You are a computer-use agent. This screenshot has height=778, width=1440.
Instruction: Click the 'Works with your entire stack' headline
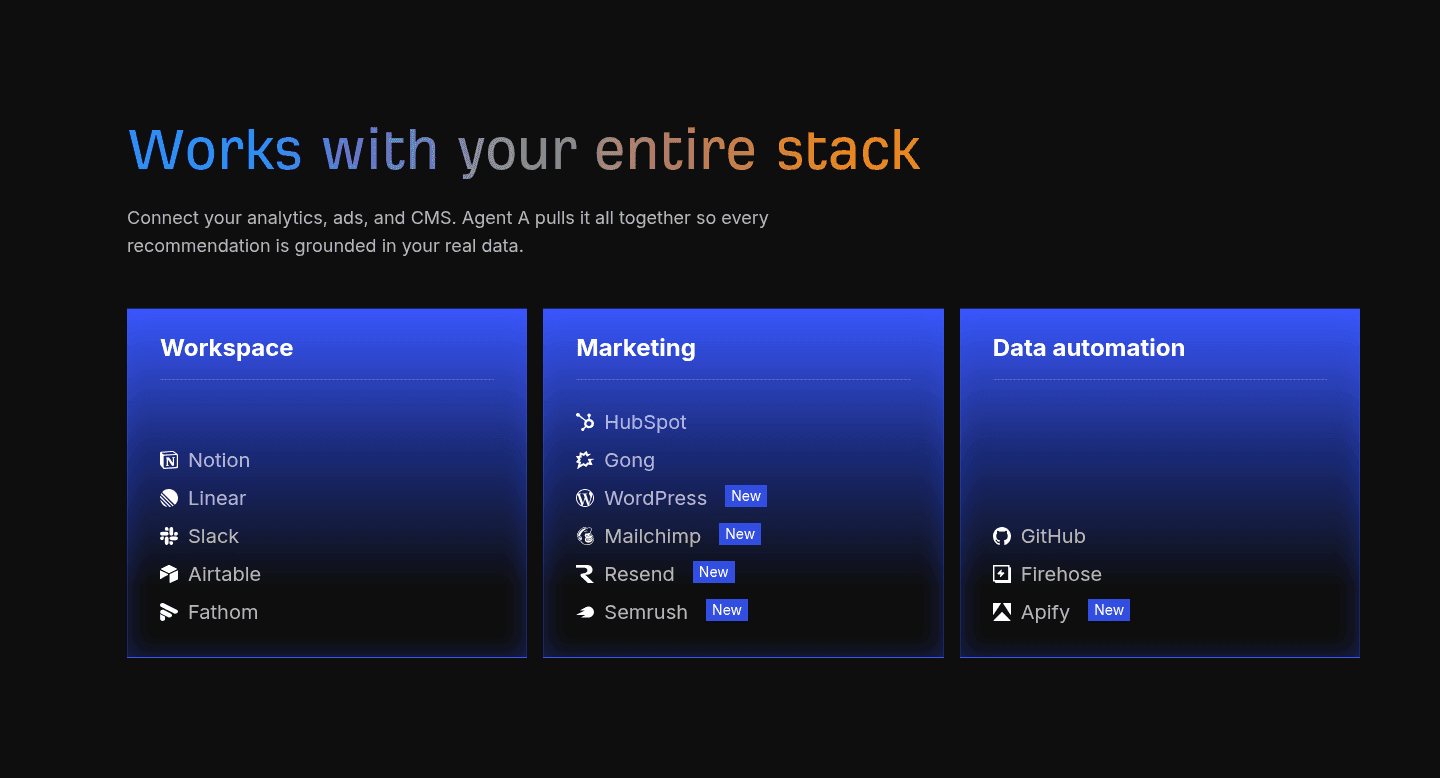[524, 151]
